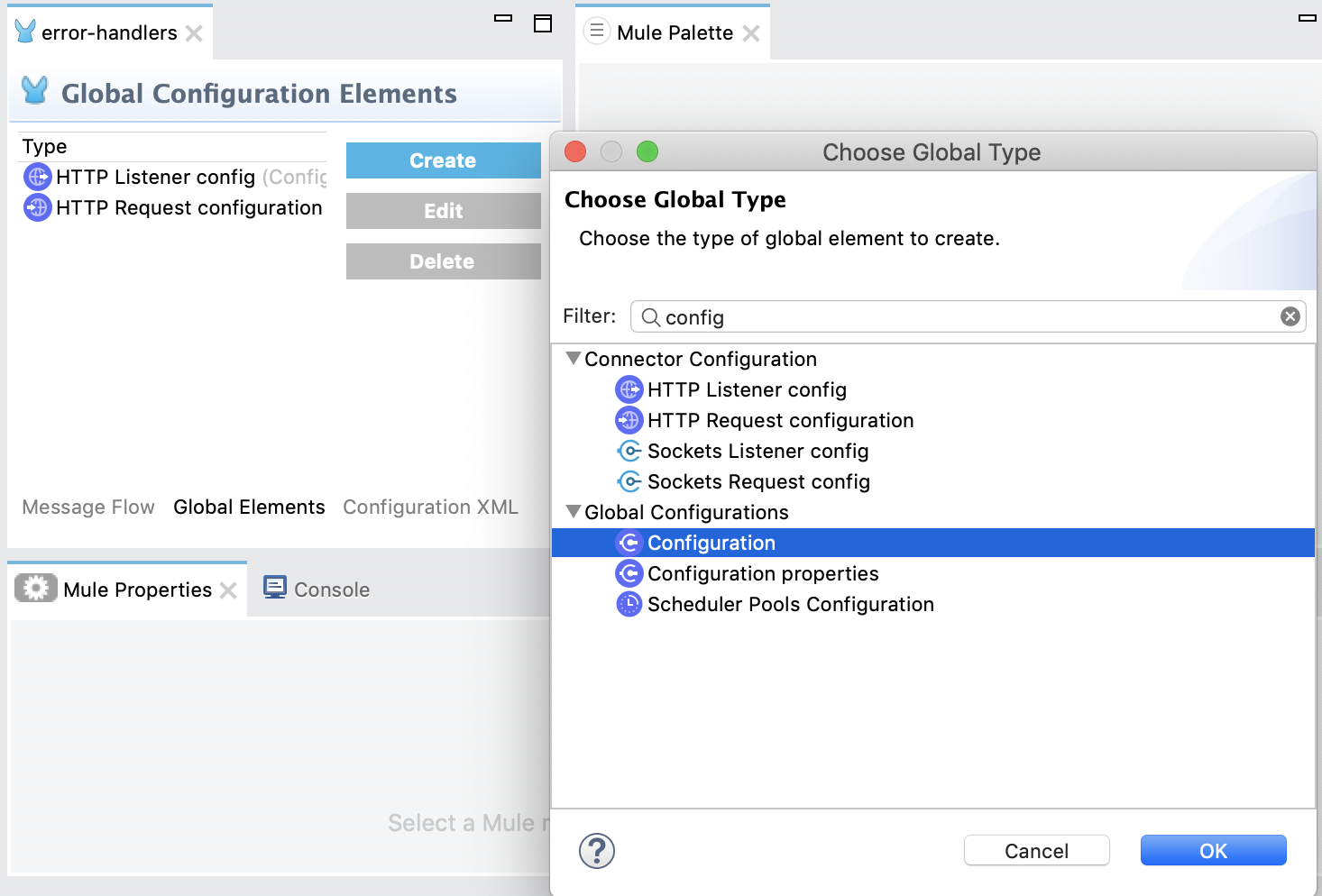The image size is (1322, 896).
Task: Cancel the Choose Global Type dialog
Action: (x=1036, y=850)
